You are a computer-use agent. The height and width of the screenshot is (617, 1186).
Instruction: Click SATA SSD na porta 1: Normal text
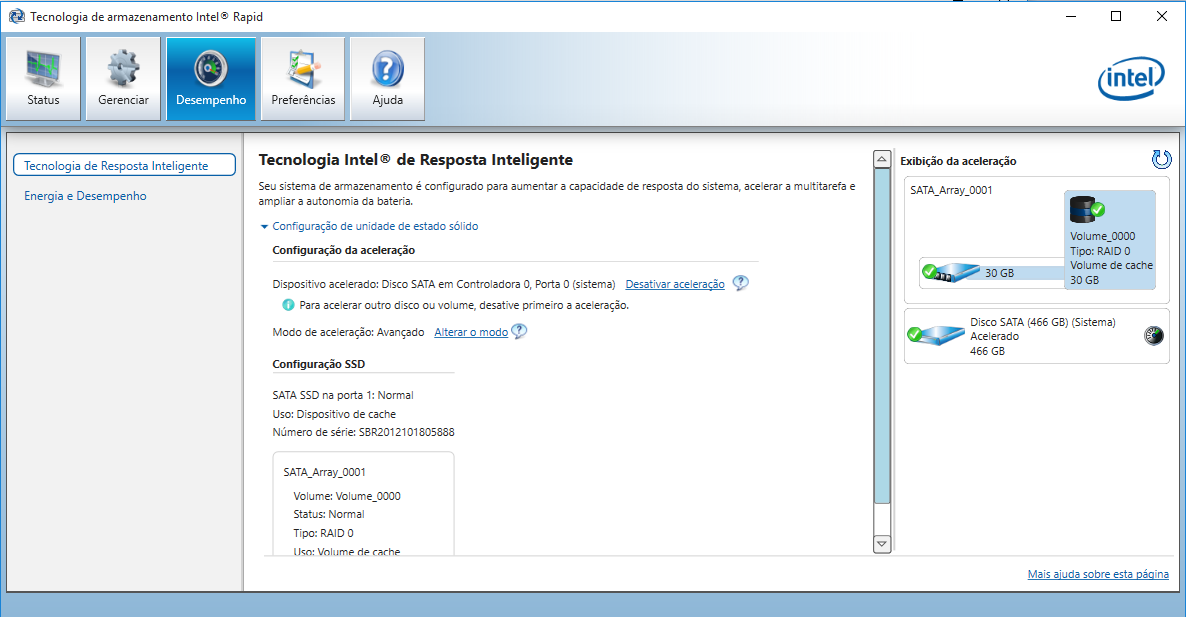343,395
